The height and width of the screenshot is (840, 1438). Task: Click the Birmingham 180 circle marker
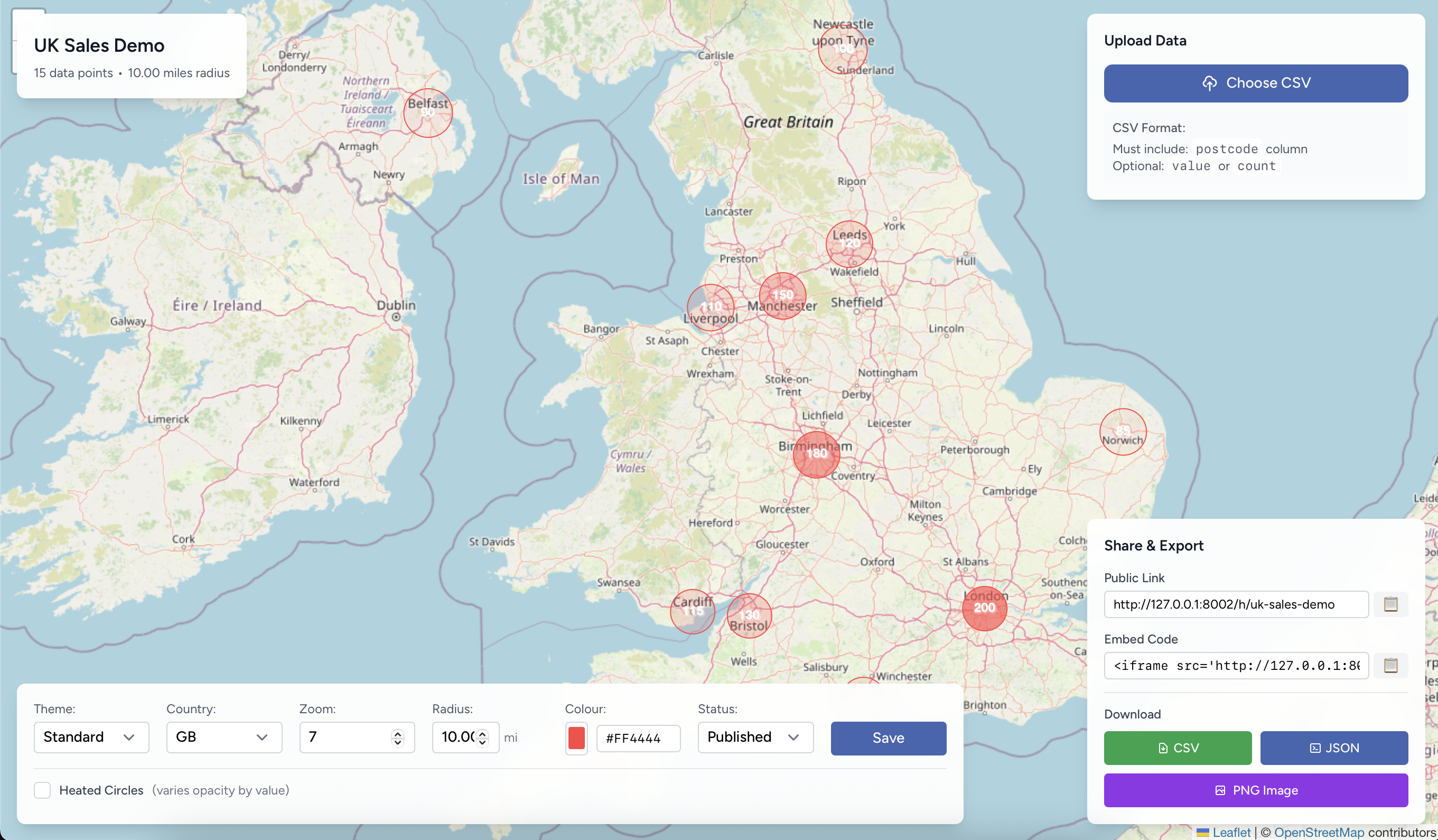coord(816,454)
